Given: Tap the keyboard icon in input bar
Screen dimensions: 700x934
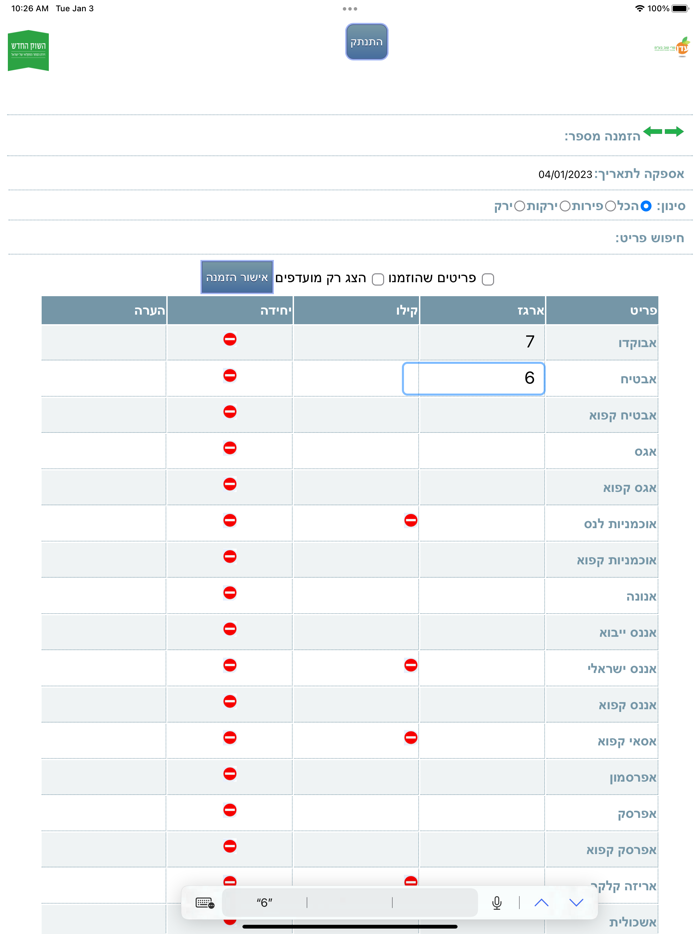Looking at the screenshot, I should click(x=205, y=903).
